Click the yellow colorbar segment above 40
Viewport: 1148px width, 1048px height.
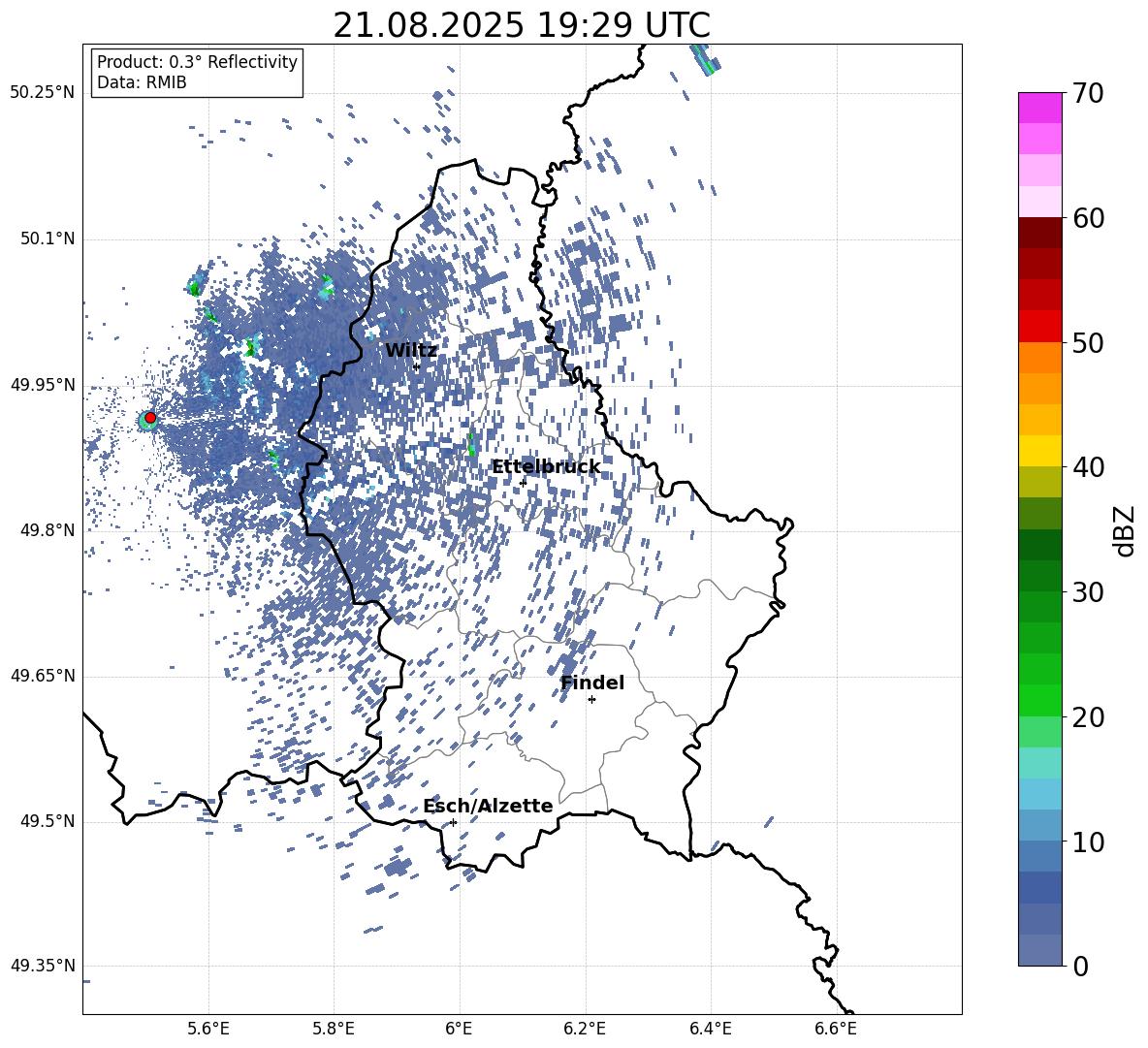pos(1039,451)
